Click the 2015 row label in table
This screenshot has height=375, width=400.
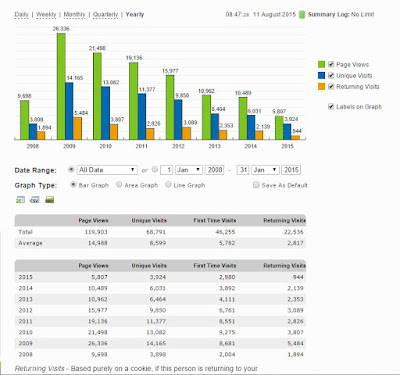tap(25, 277)
